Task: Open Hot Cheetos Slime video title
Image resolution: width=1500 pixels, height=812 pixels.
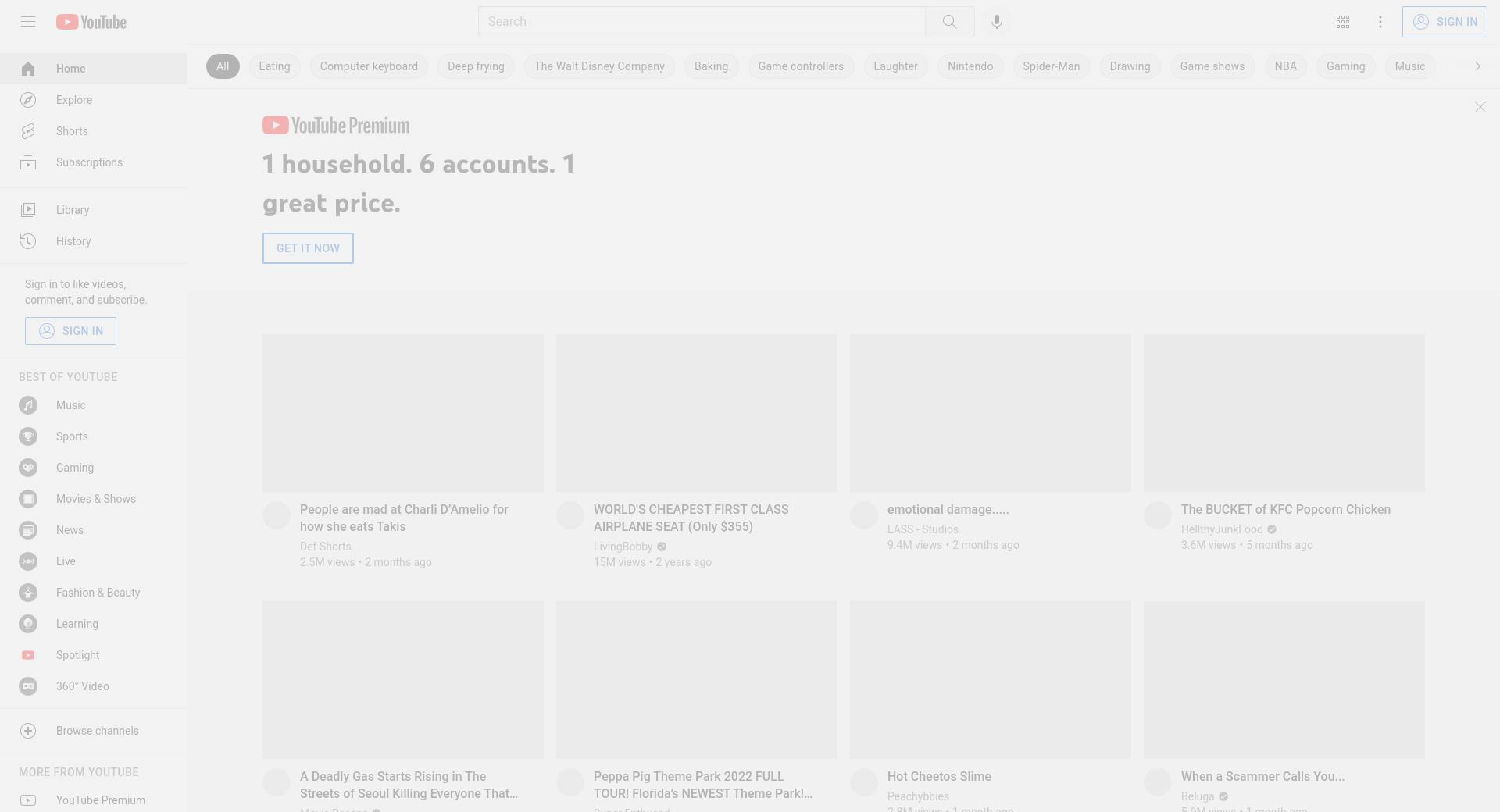Action: [939, 777]
